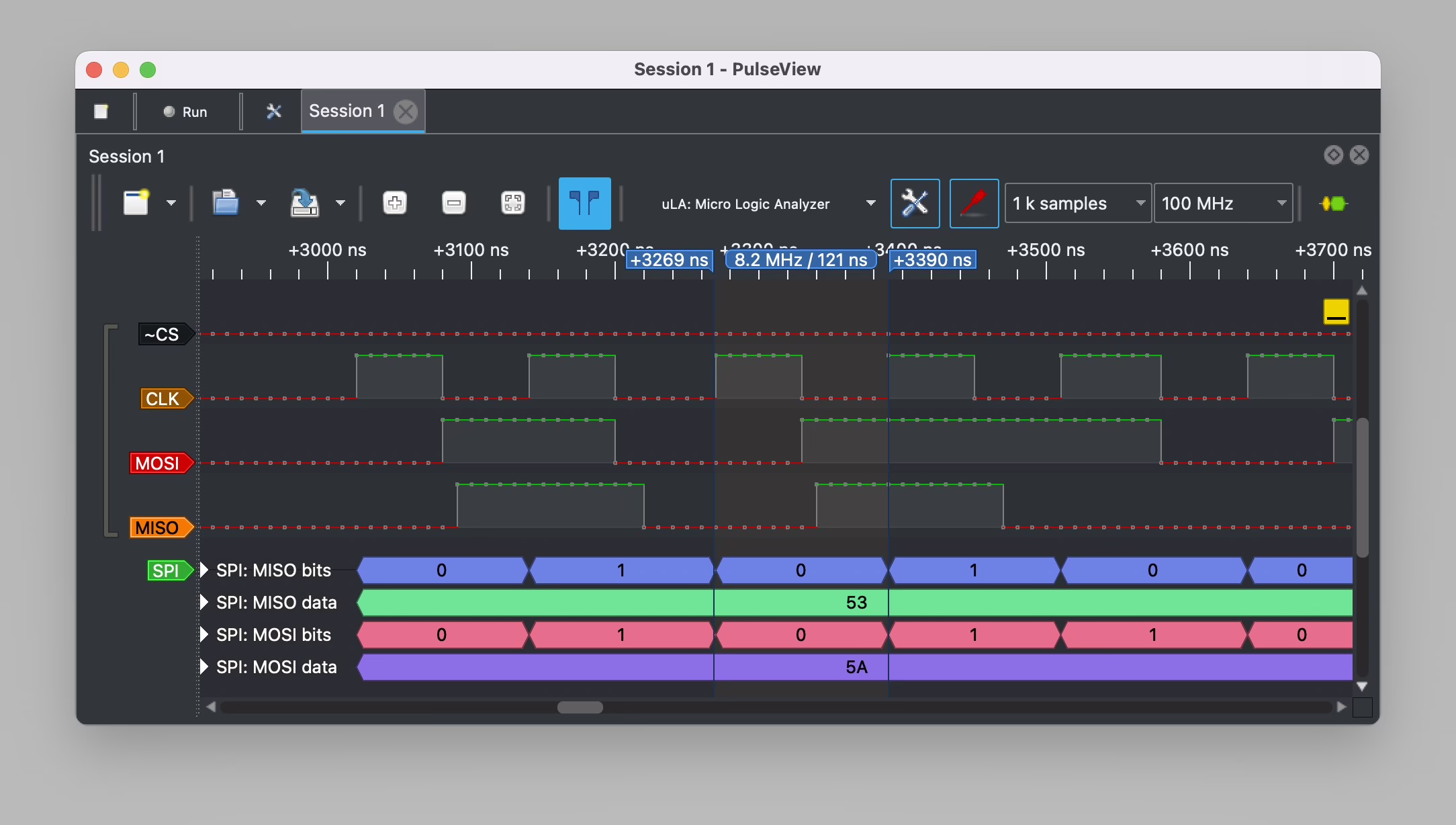Zoom out of the waveform view
The height and width of the screenshot is (825, 1456).
click(454, 203)
